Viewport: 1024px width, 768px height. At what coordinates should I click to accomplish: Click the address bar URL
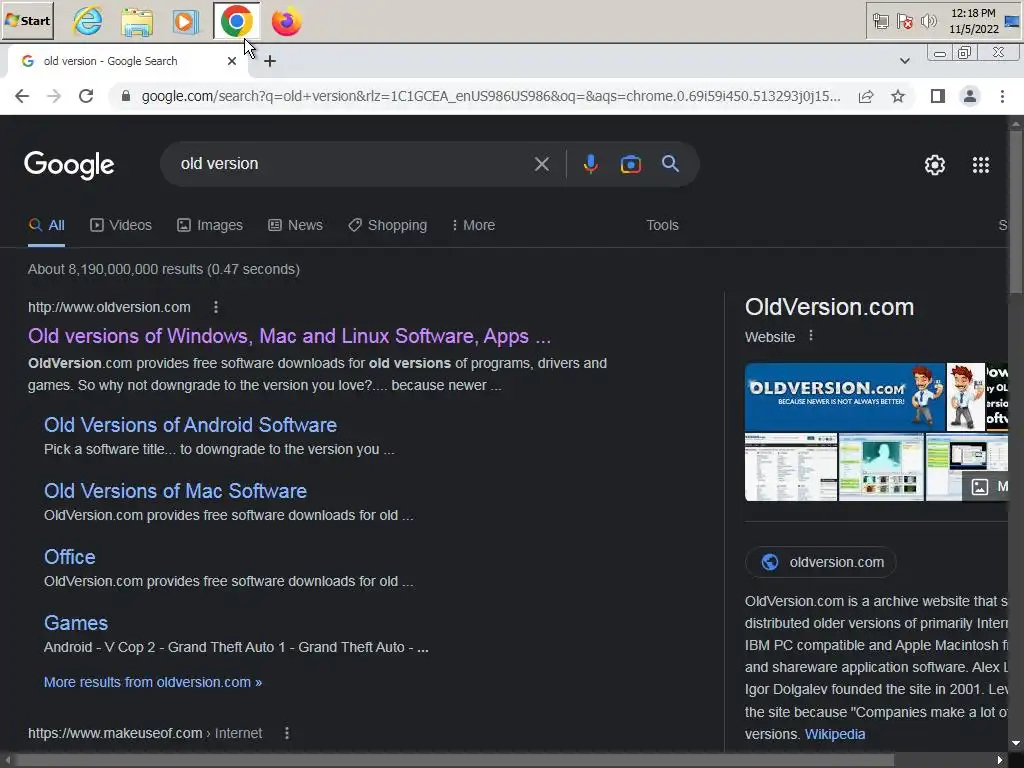(x=490, y=96)
